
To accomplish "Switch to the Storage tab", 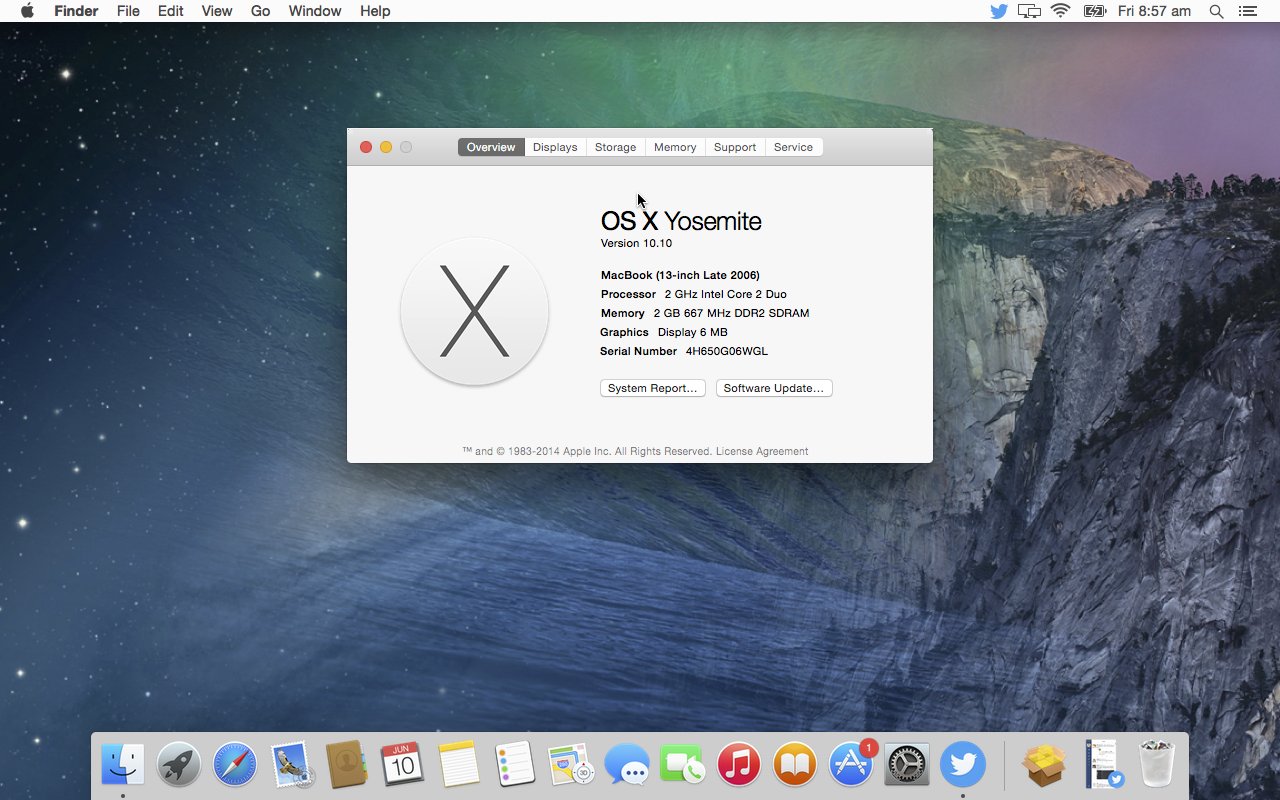I will pyautogui.click(x=615, y=147).
